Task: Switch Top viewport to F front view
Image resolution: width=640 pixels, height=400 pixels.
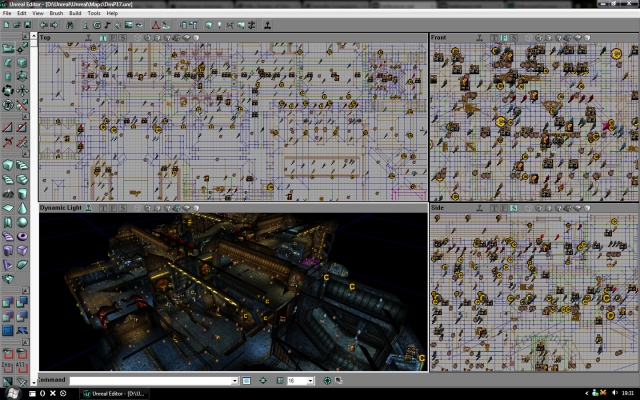Action: pos(113,38)
